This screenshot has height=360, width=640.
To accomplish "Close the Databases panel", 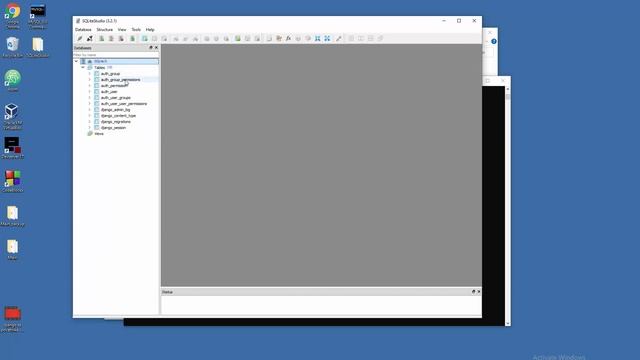I will tap(156, 48).
